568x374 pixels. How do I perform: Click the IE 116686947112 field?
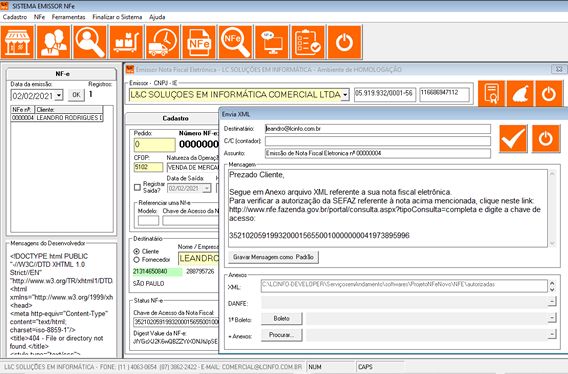point(444,94)
